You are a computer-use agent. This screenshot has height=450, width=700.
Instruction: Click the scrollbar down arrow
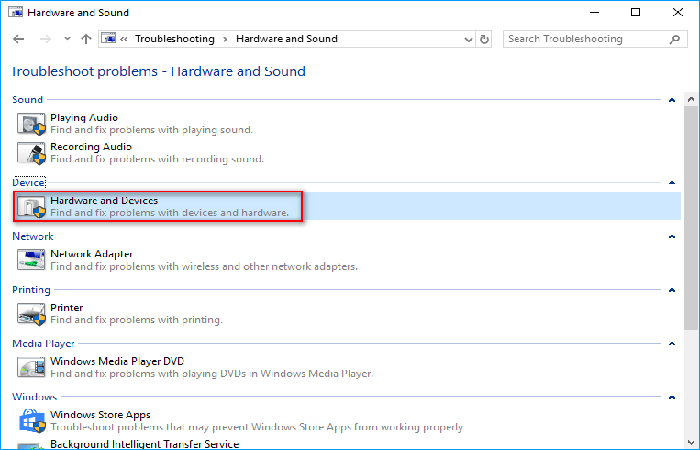tap(691, 442)
